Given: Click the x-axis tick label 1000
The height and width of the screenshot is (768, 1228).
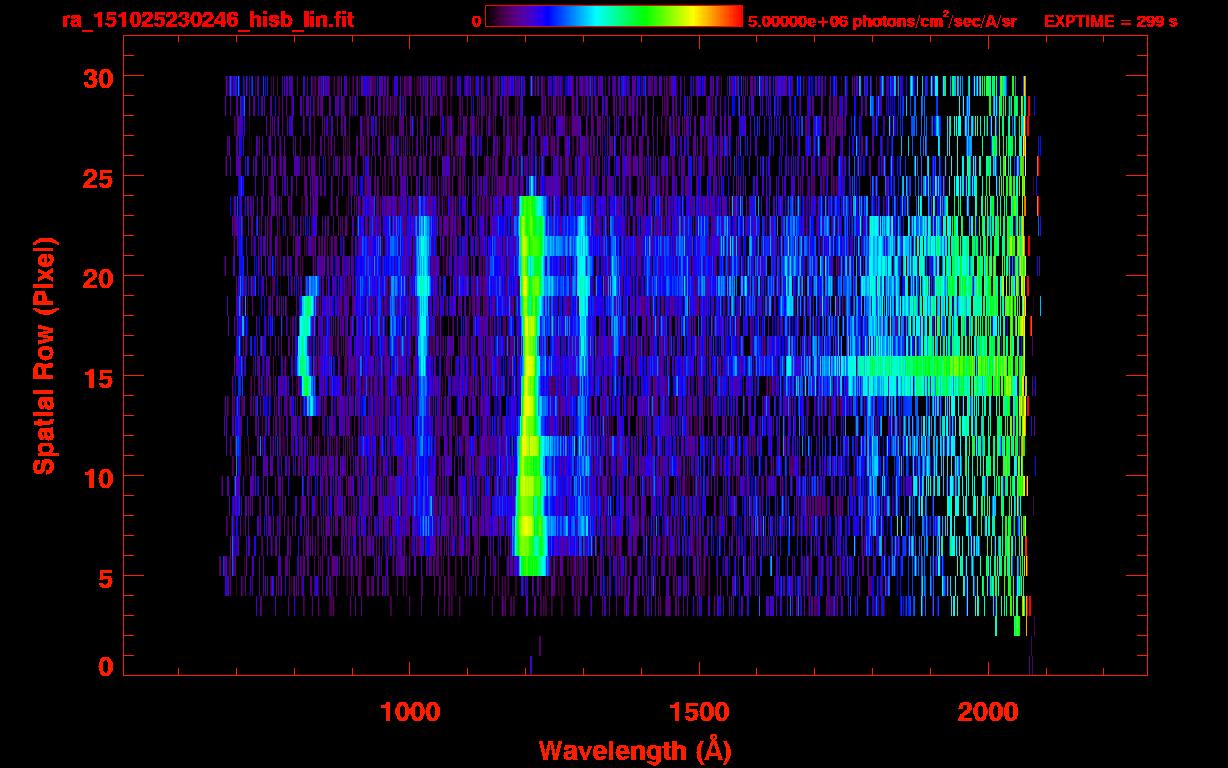Looking at the screenshot, I should (410, 711).
